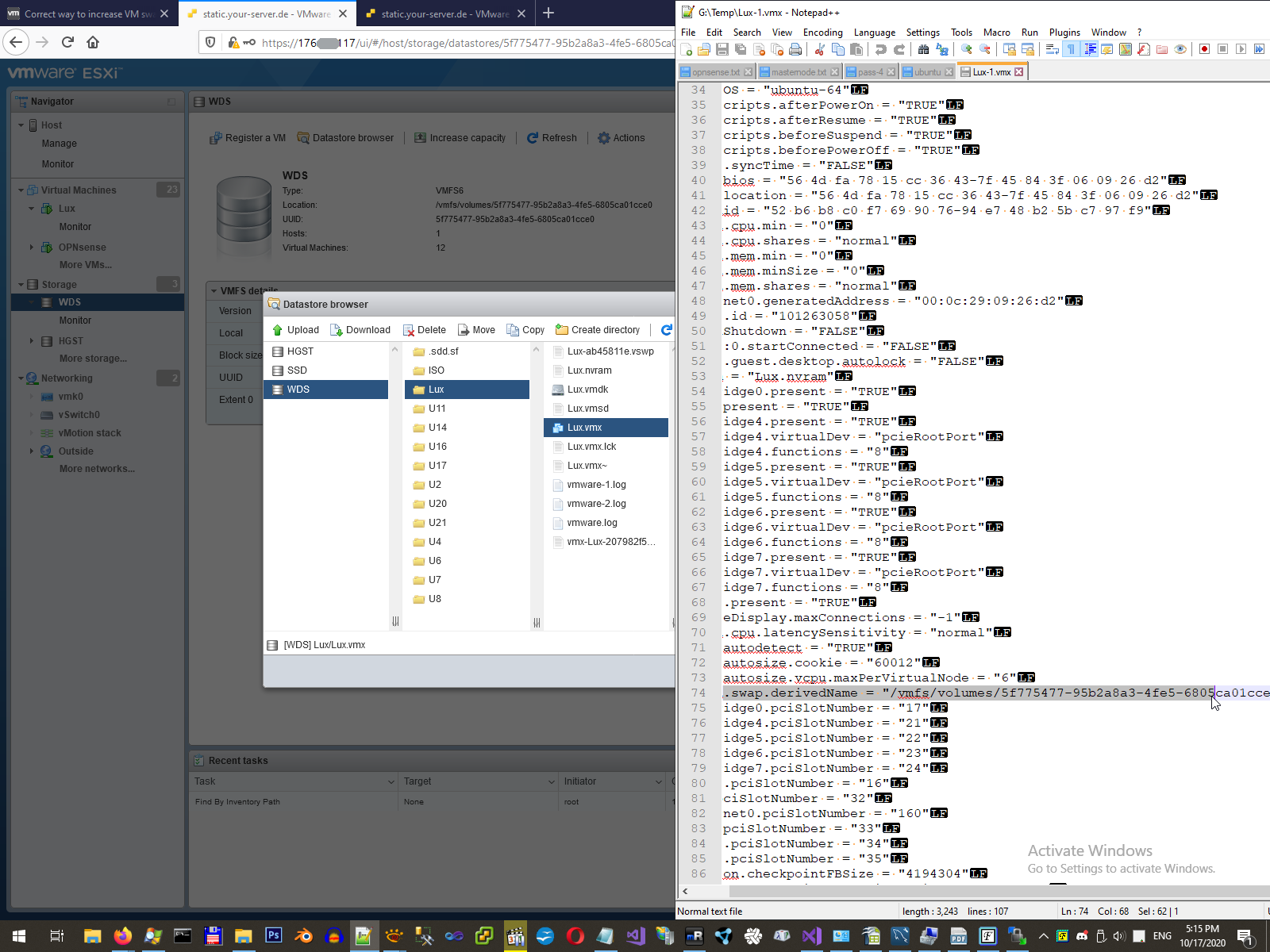
Task: Open the Target column dropdown arrow
Action: coord(552,782)
